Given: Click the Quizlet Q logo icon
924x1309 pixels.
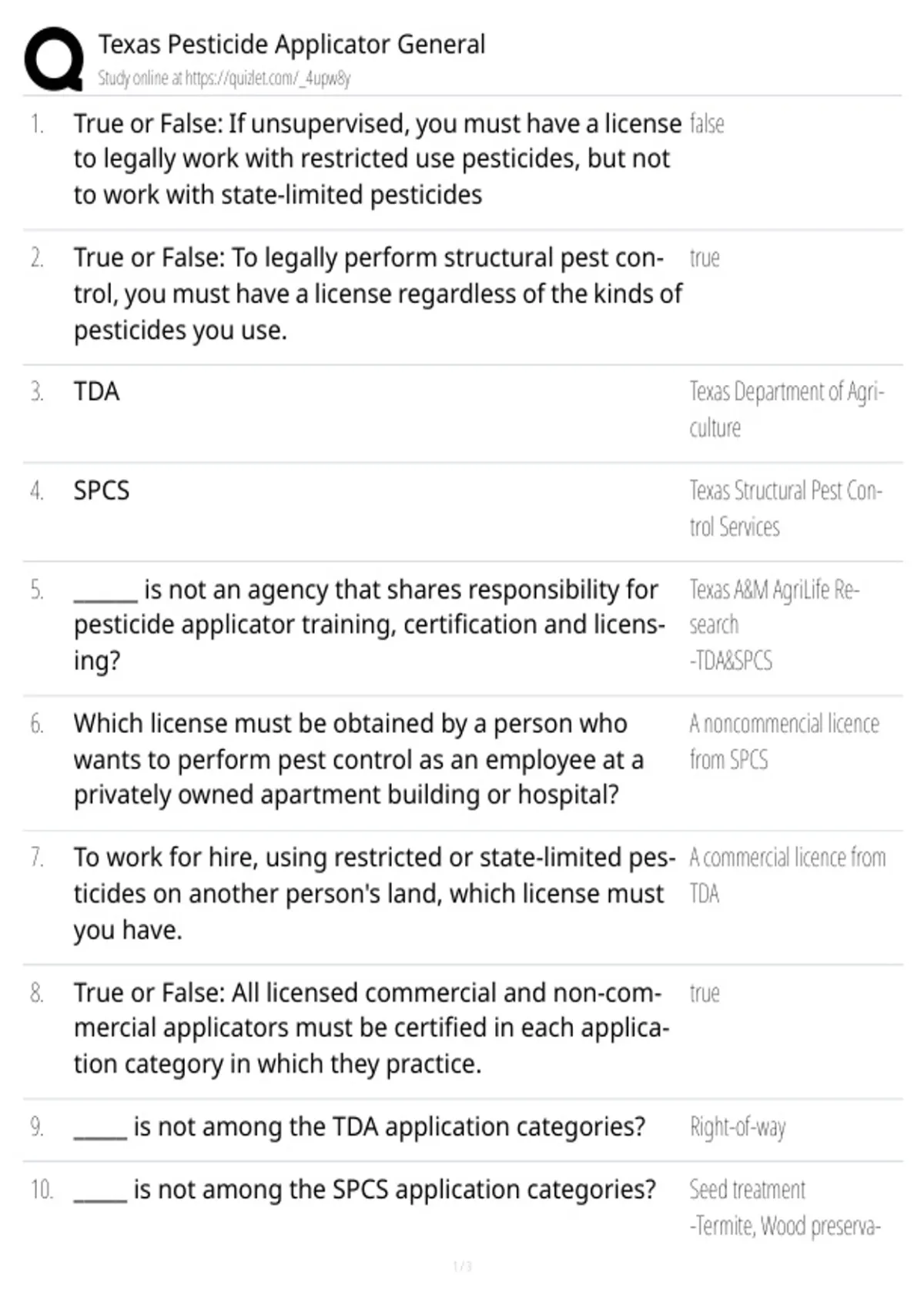Looking at the screenshot, I should pyautogui.click(x=54, y=59).
